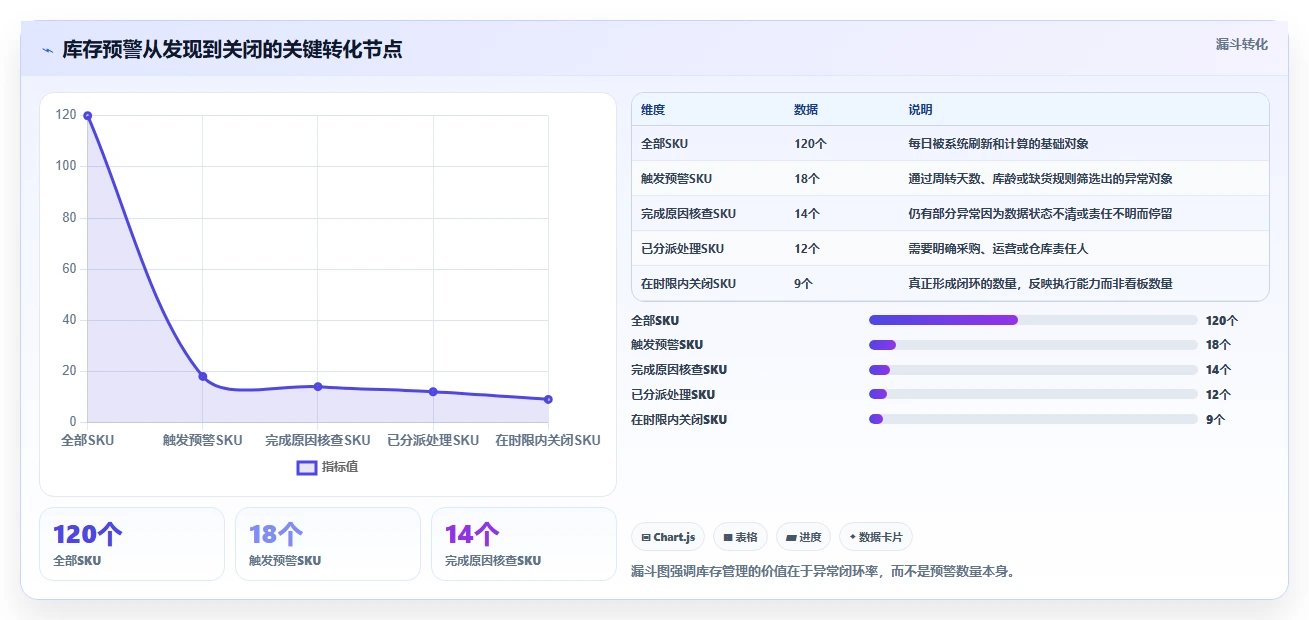Open the 14个 完成原因核查SKU stat card
Viewport: 1309px width, 620px height.
click(x=524, y=544)
